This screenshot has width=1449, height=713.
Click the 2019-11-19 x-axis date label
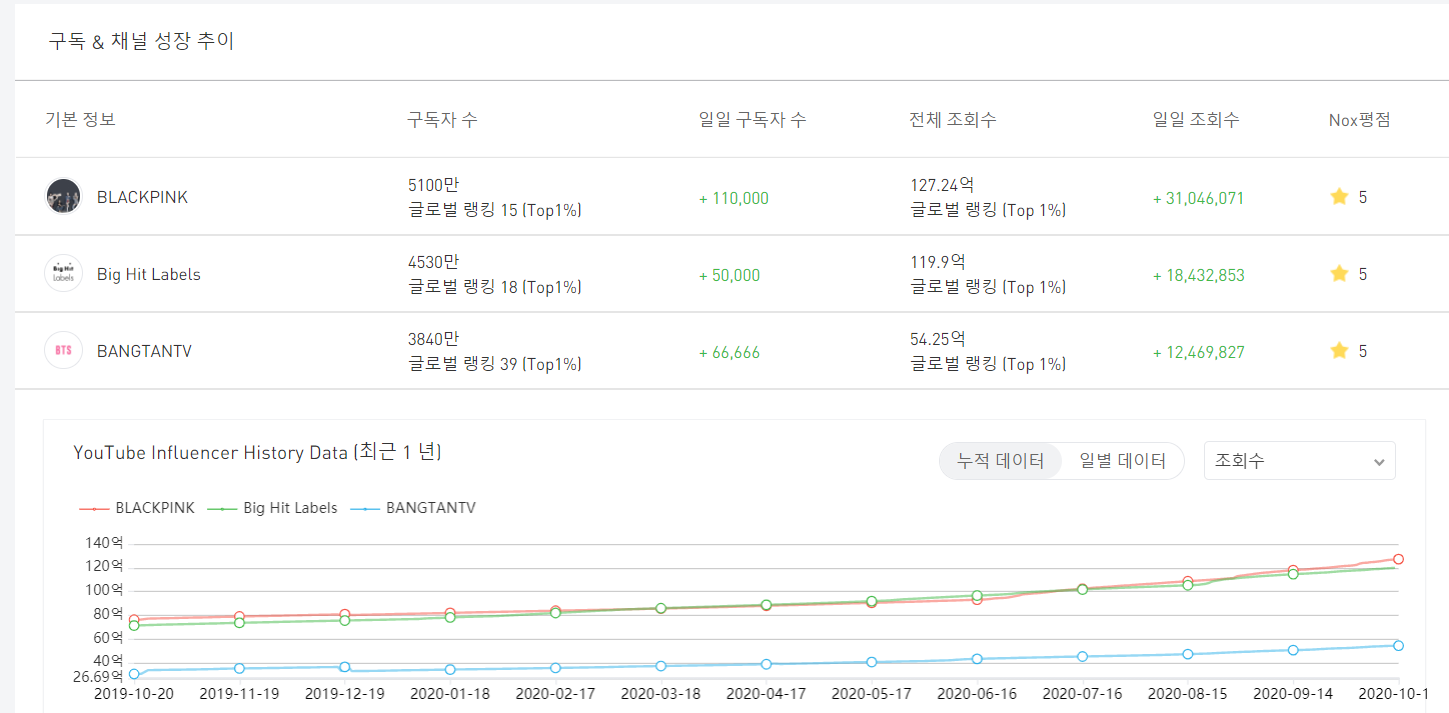[239, 692]
